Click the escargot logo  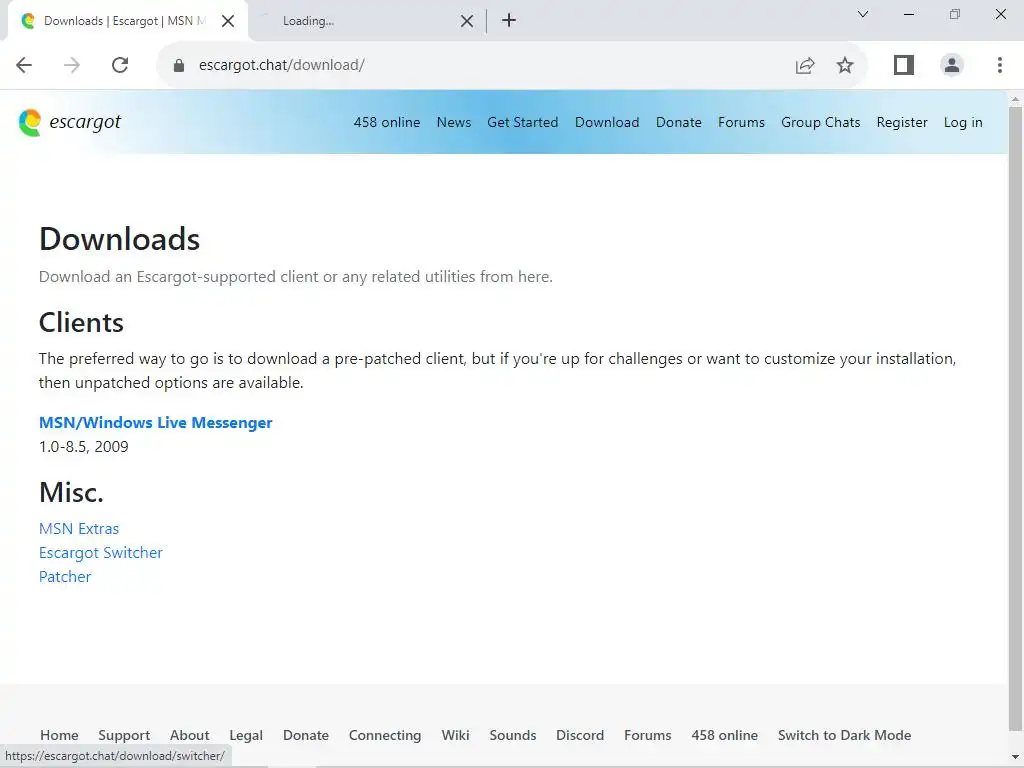point(70,122)
